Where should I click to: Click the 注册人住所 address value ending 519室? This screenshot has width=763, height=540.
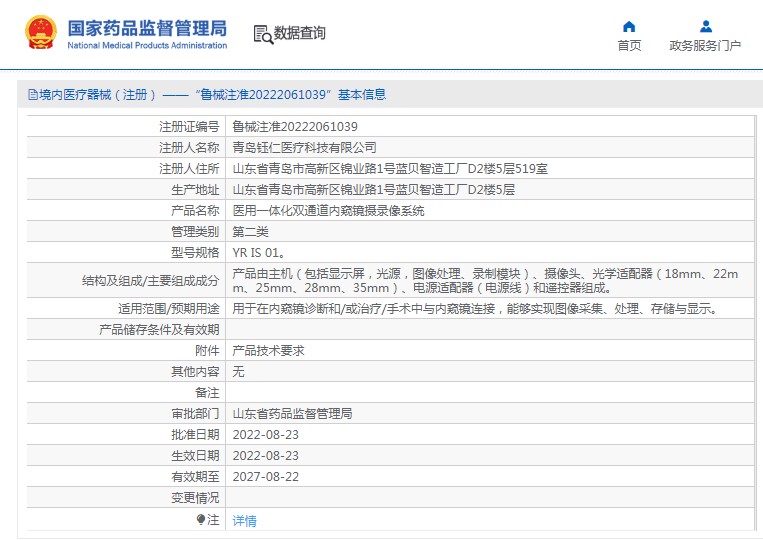[x=390, y=169]
